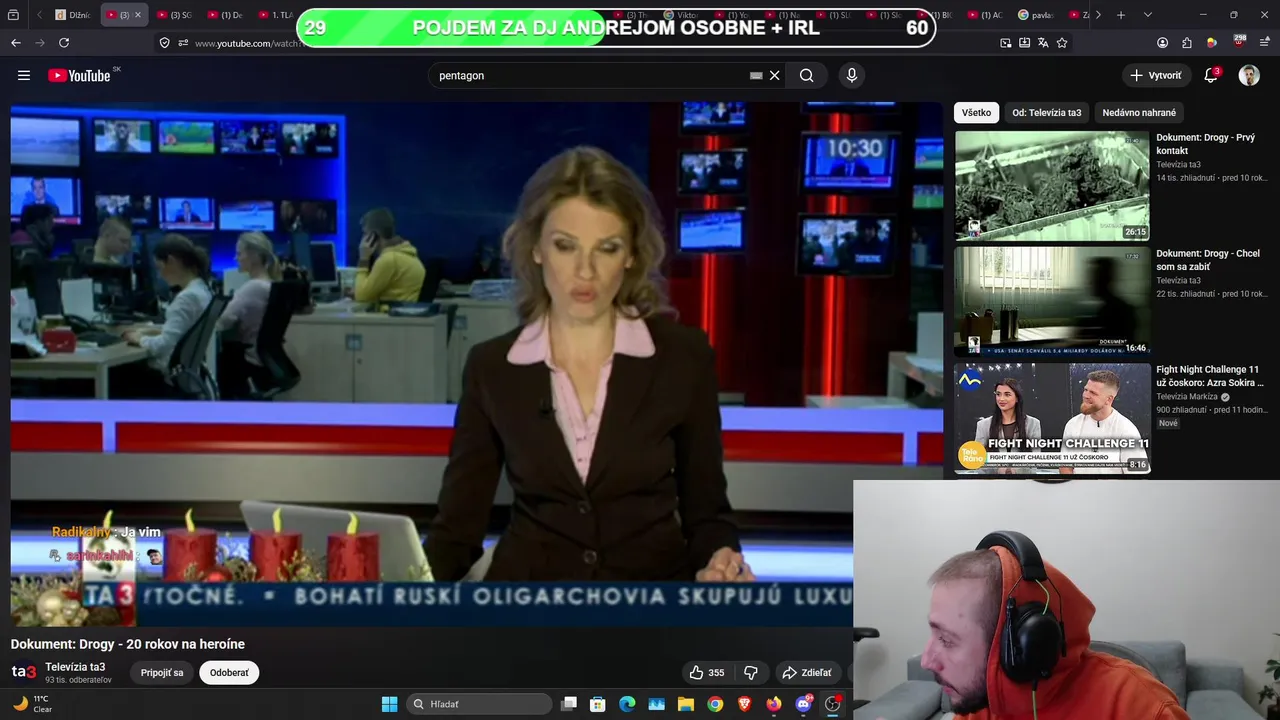The image size is (1280, 720).
Task: Bookmark this page with the star
Action: tap(1062, 43)
